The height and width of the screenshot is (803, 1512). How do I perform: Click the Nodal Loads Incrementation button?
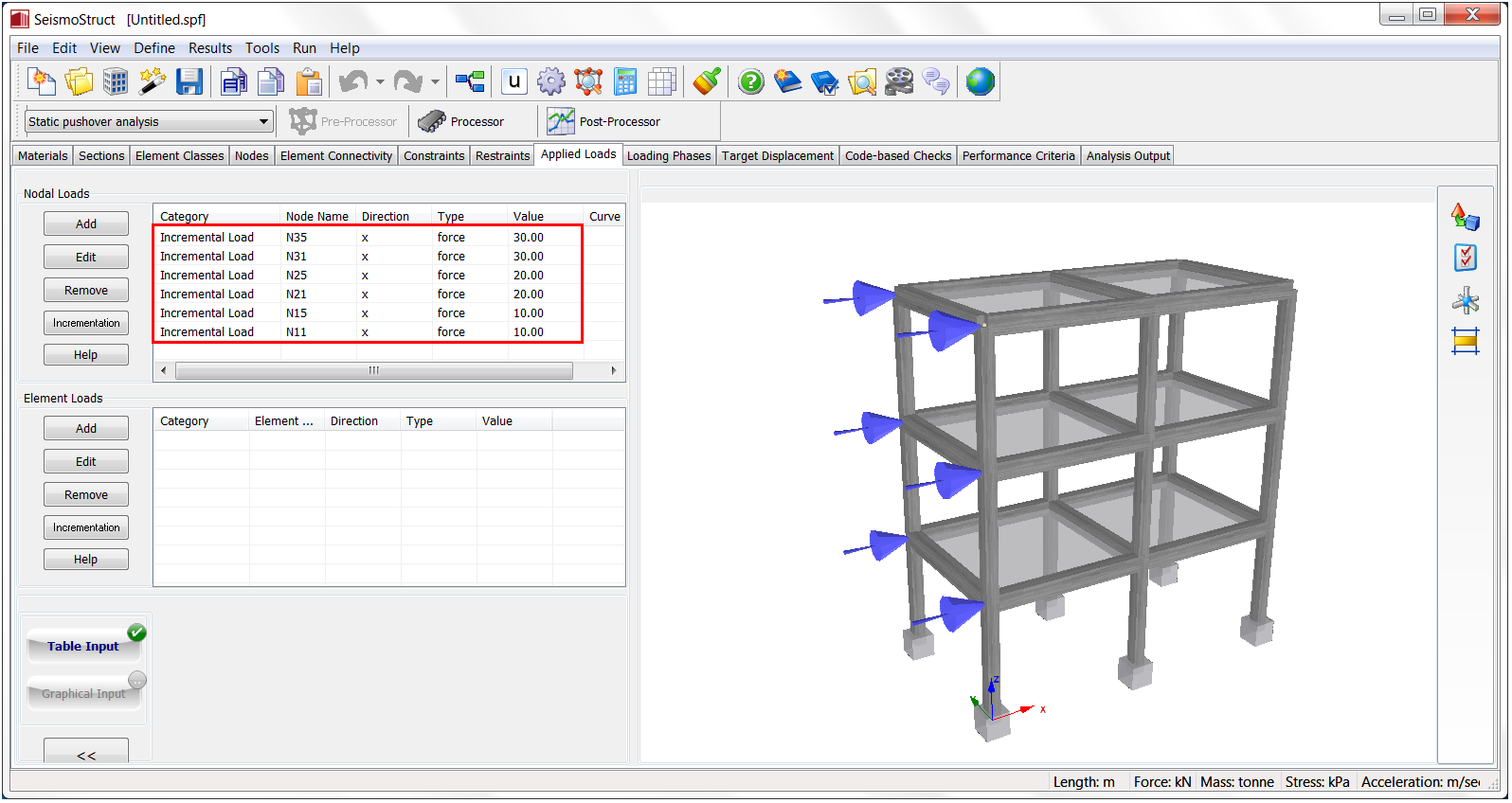click(x=86, y=323)
